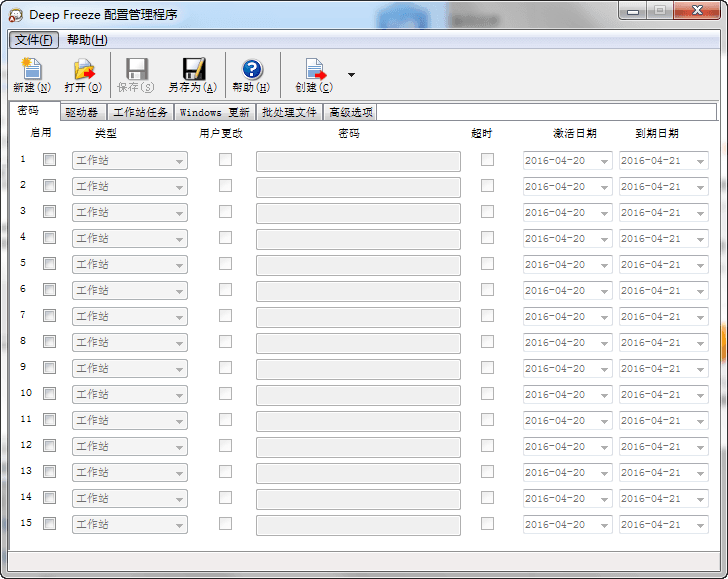The height and width of the screenshot is (579, 728).
Task: Choose 另存为(A) save-as icon
Action: click(193, 75)
